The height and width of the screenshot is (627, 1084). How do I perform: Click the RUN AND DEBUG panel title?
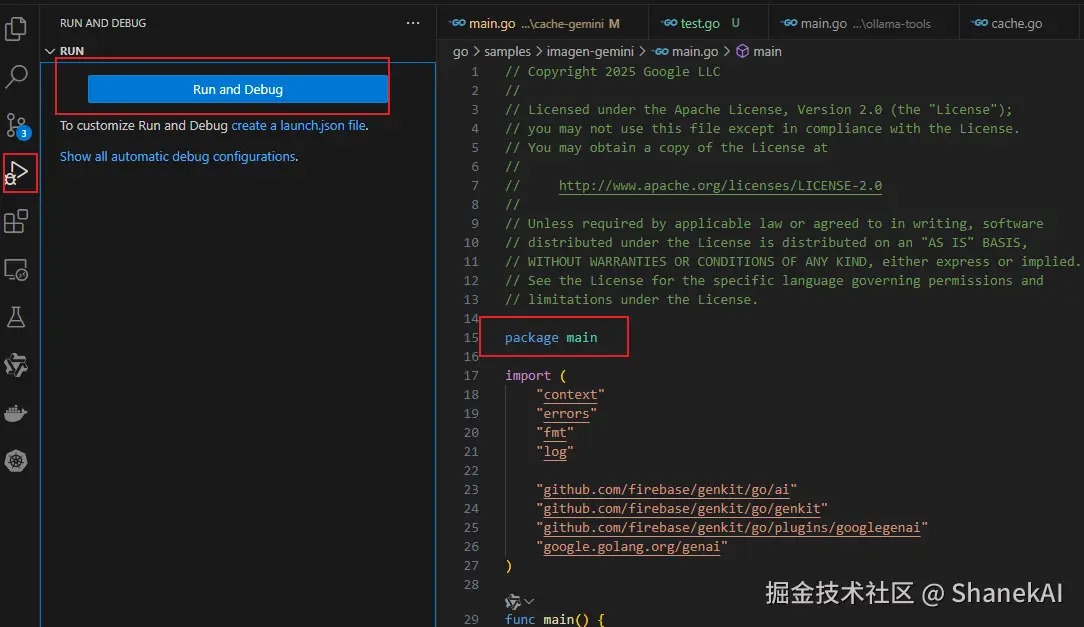coord(103,23)
